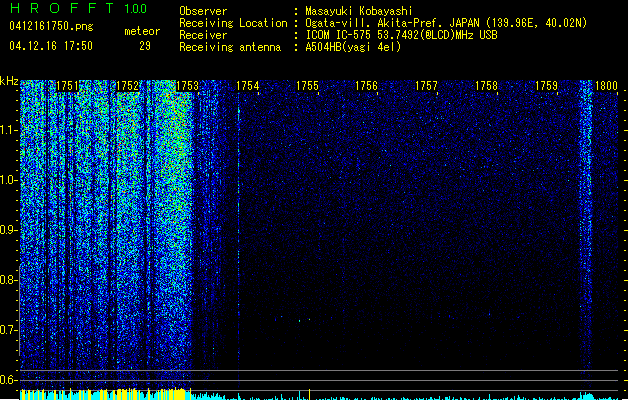Click the 0.8 kHz frequency axis label
Image resolution: width=629 pixels, height=400 pixels.
pyautogui.click(x=9, y=280)
